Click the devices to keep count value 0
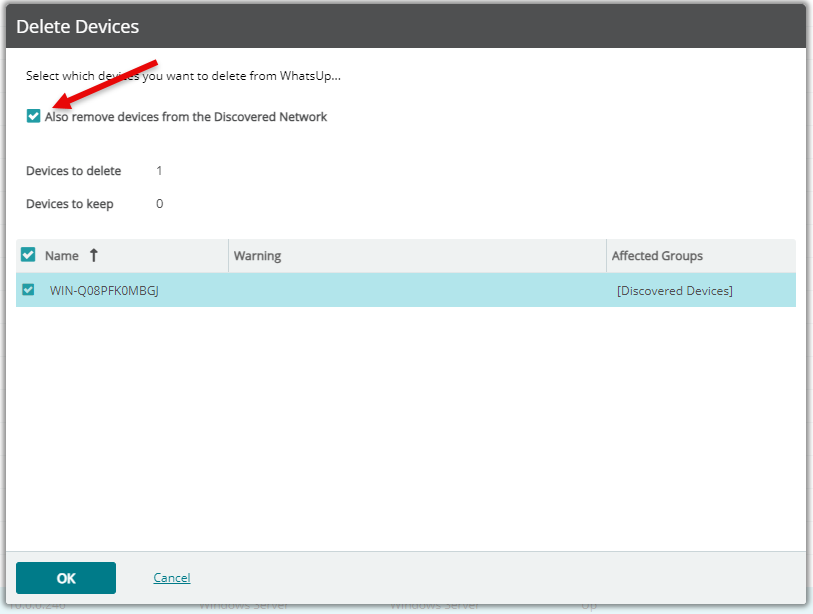 click(160, 204)
